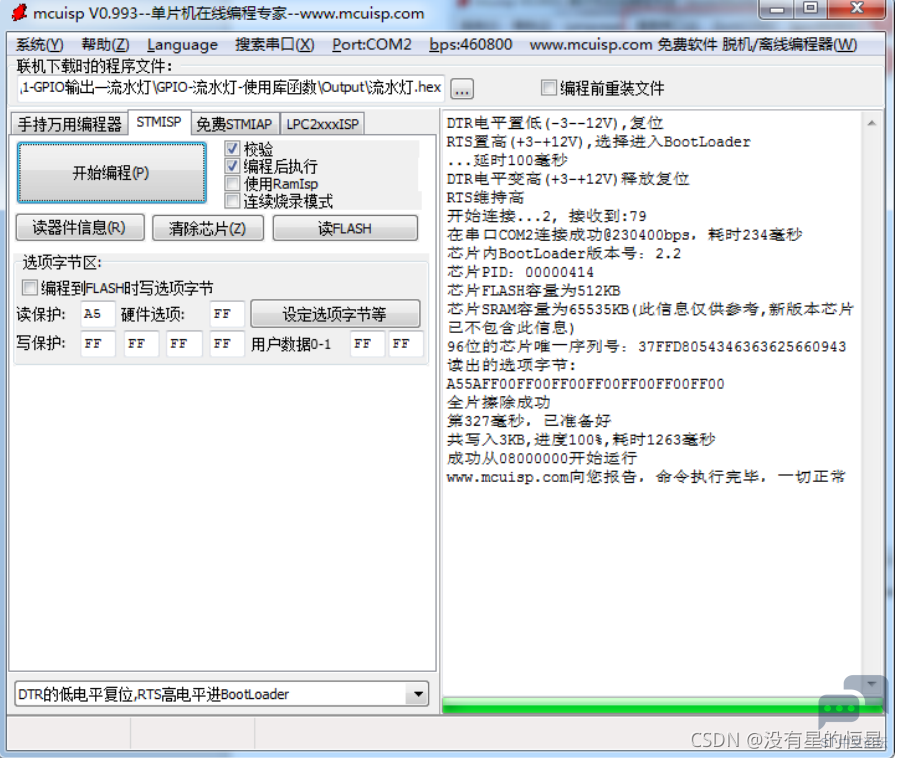This screenshot has height=758, width=897.
Task: Click the 开始编程(P) button
Action: point(112,173)
